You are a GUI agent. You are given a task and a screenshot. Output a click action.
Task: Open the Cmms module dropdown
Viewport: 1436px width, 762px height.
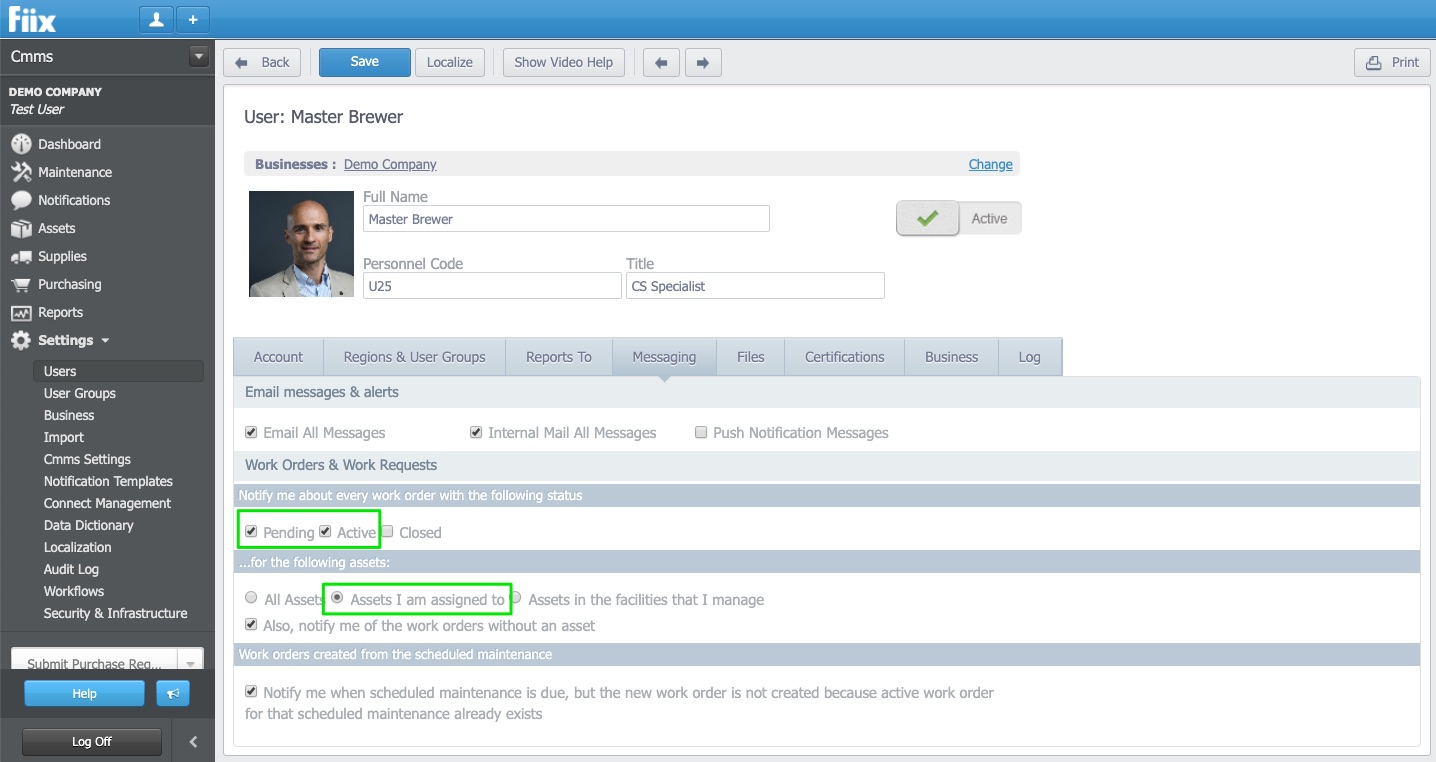point(198,57)
